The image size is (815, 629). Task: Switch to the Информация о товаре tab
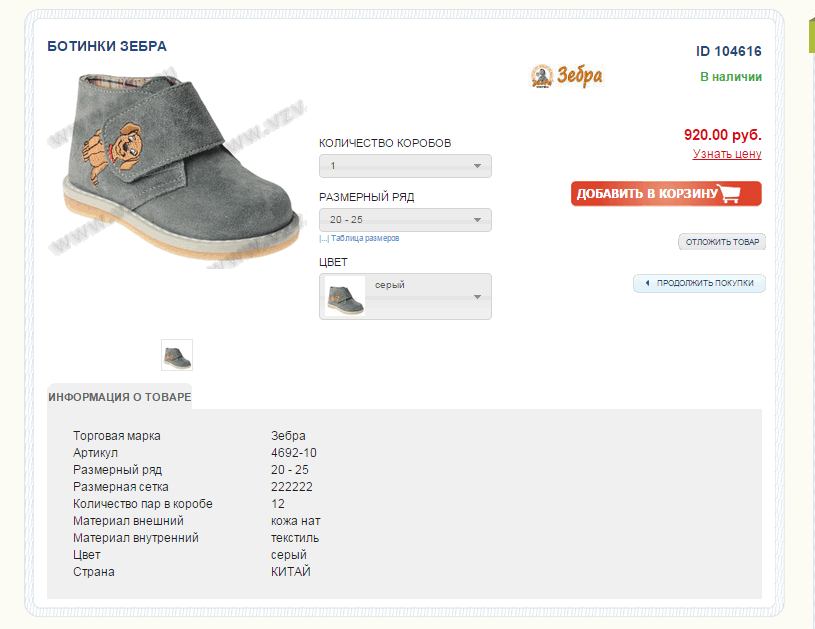point(119,397)
